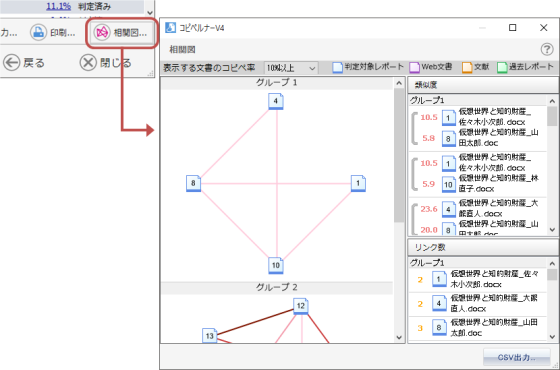Click document 4 icon in link count list
Image resolution: width=560 pixels, height=370 pixels.
(439, 303)
